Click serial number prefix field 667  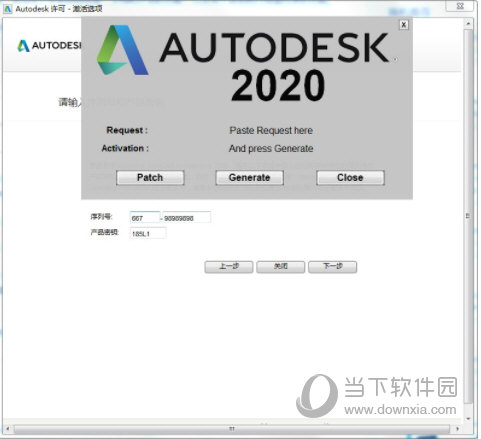145,218
